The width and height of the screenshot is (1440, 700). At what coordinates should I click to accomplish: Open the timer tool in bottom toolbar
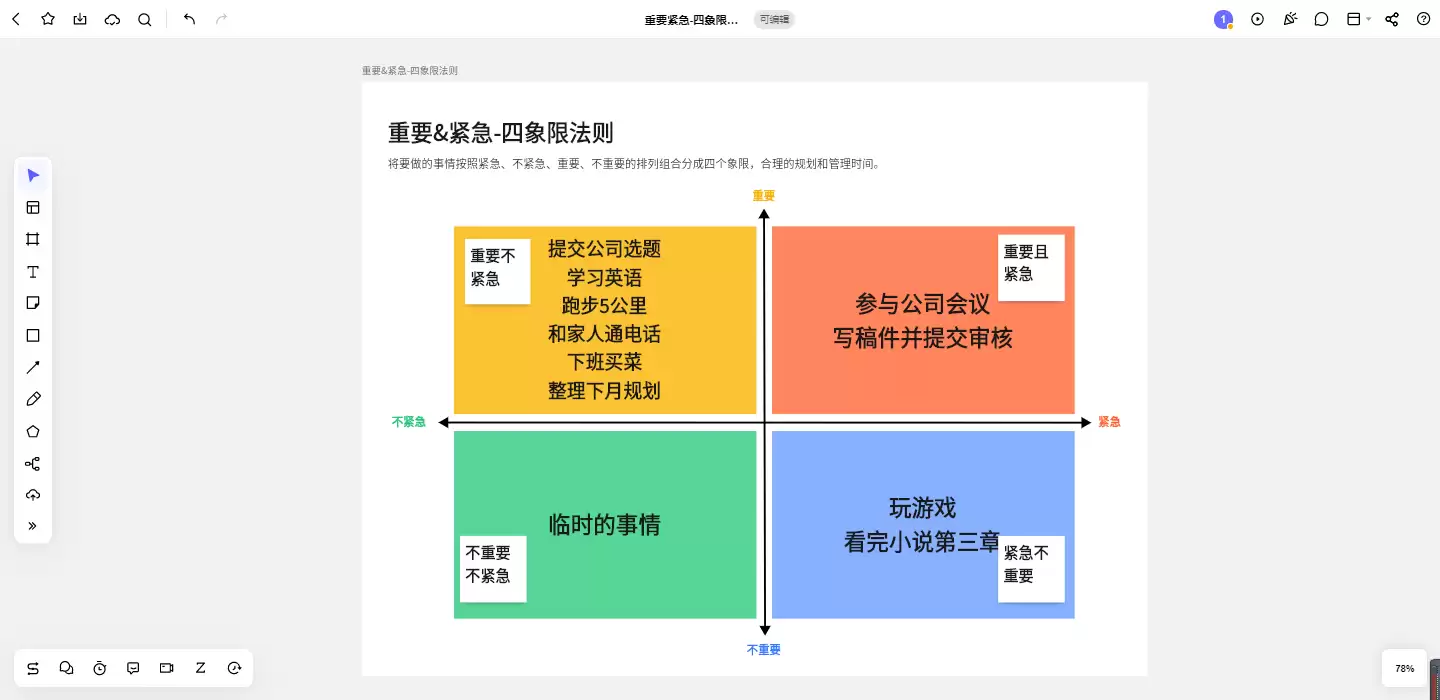[x=100, y=668]
